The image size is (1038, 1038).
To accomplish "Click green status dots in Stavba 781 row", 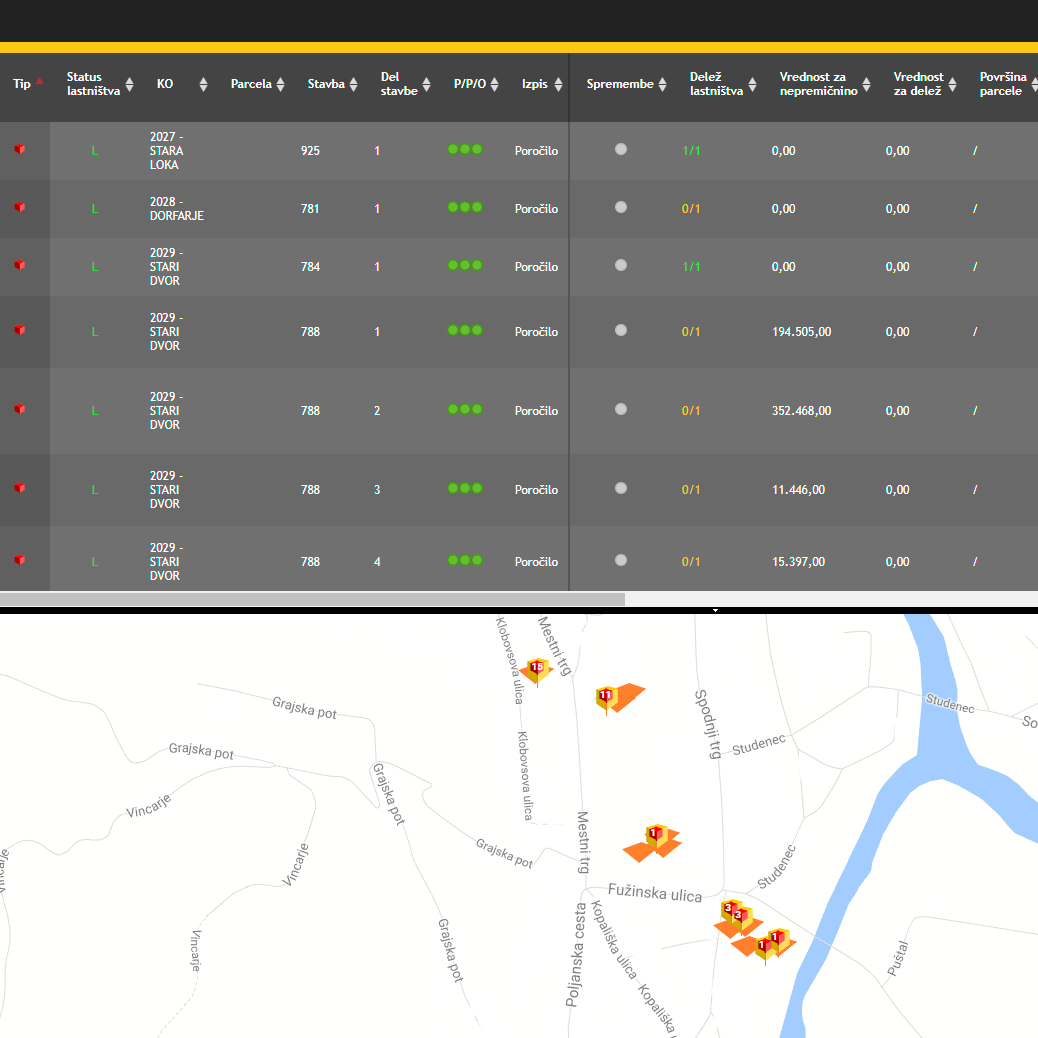I will (x=465, y=207).
